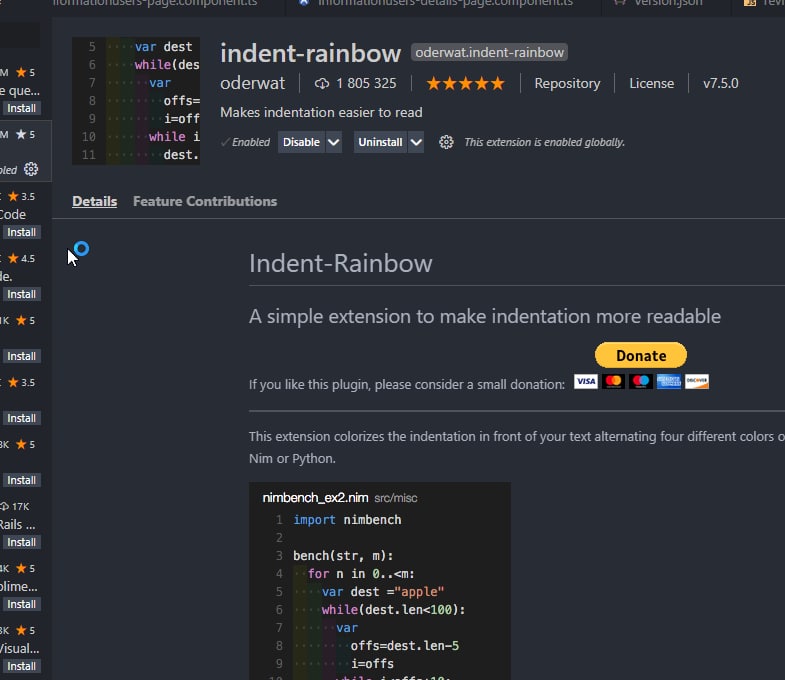Click the 'Enabled' status label
785x680 pixels.
coord(251,142)
